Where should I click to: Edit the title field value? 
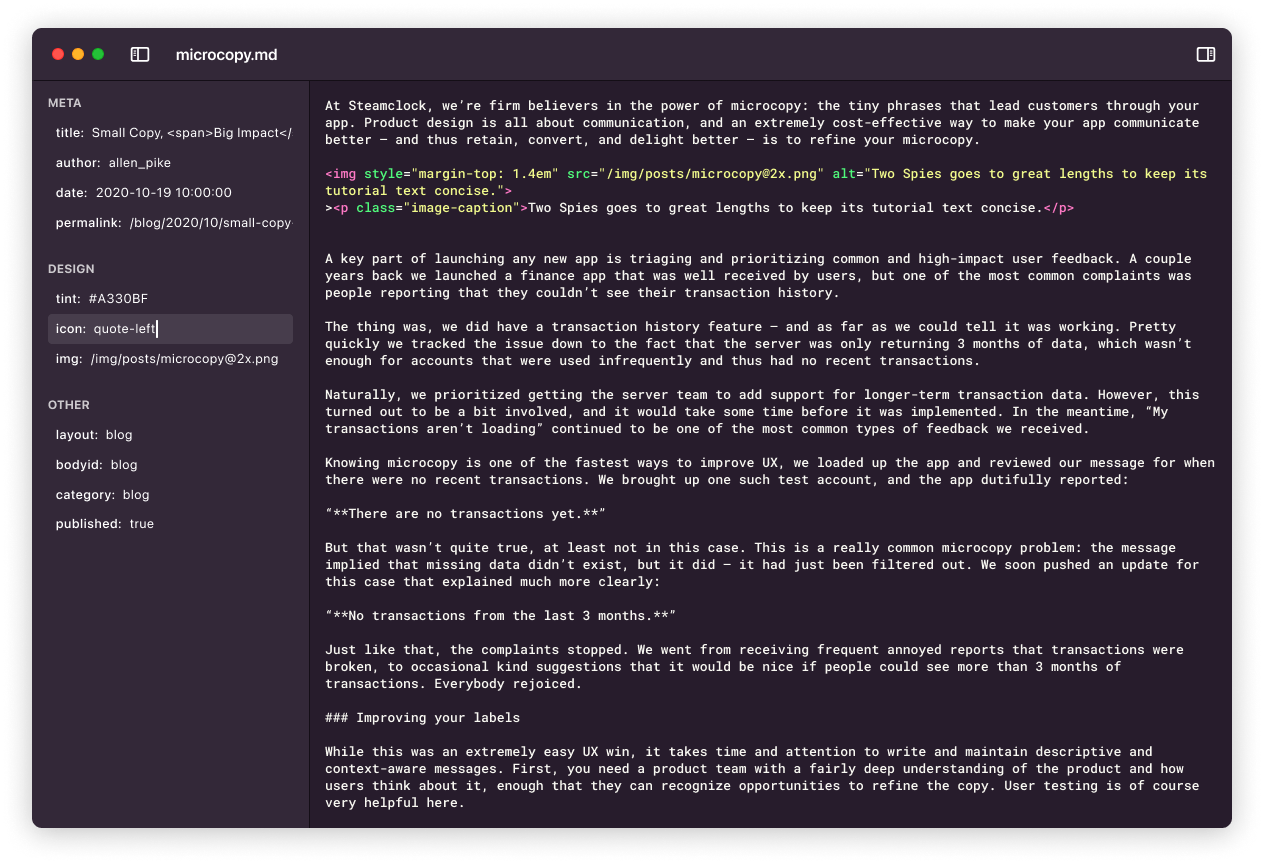(192, 132)
